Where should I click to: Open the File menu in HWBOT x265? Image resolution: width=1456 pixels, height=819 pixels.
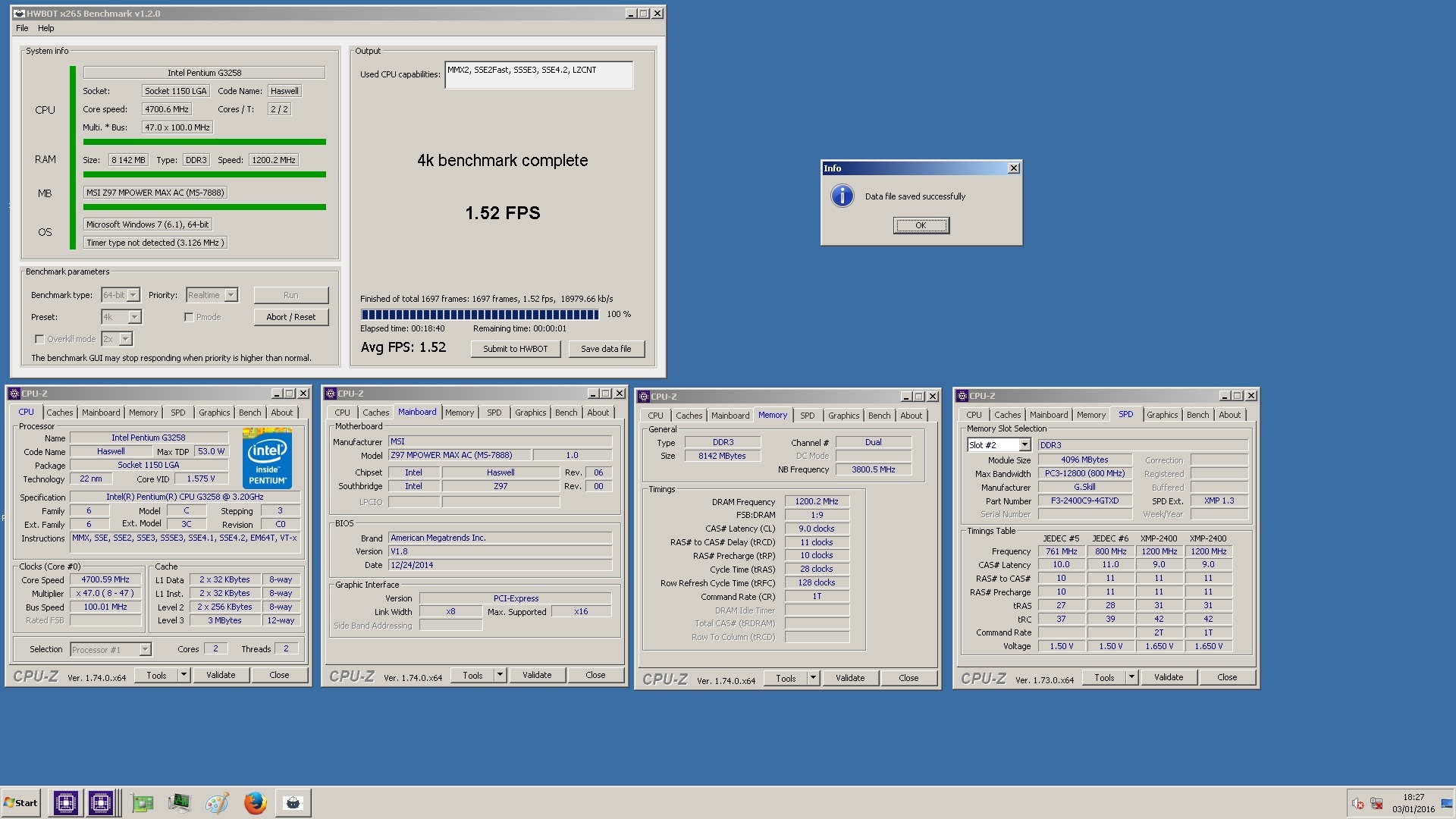tap(22, 28)
